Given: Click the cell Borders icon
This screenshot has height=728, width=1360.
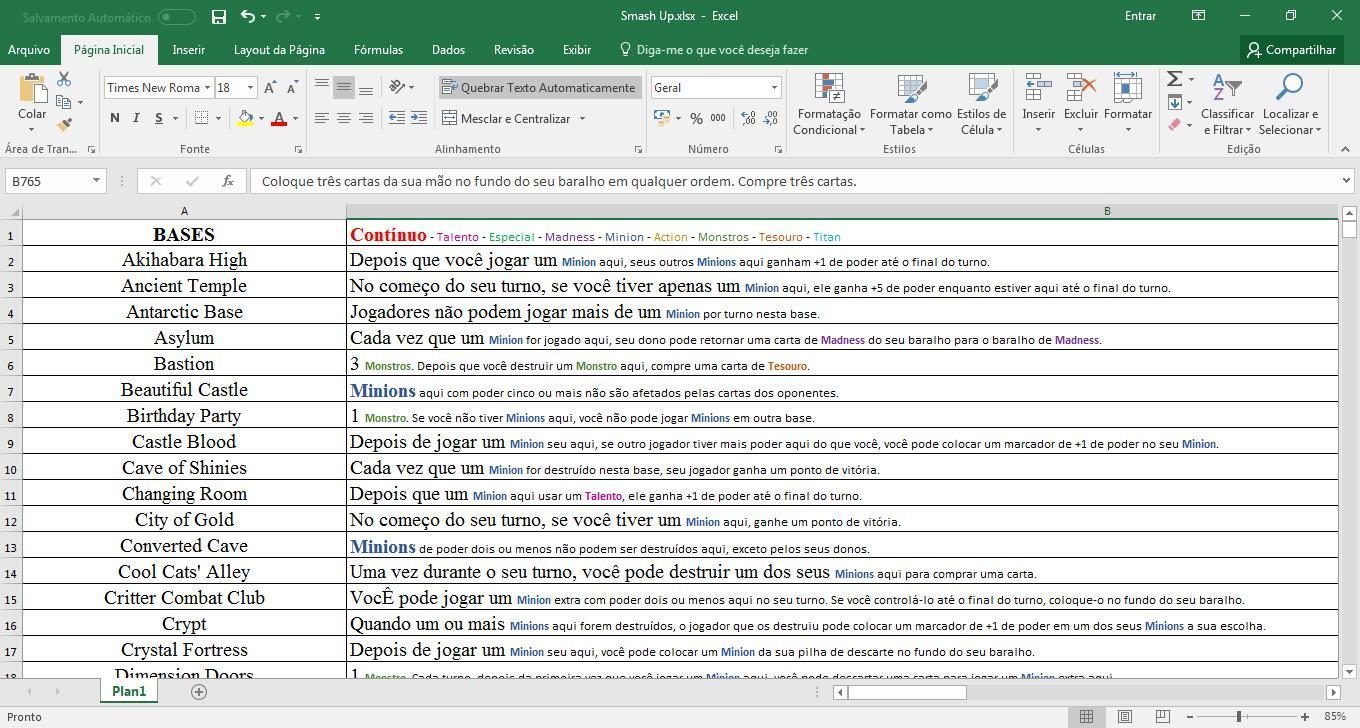Looking at the screenshot, I should (x=201, y=118).
